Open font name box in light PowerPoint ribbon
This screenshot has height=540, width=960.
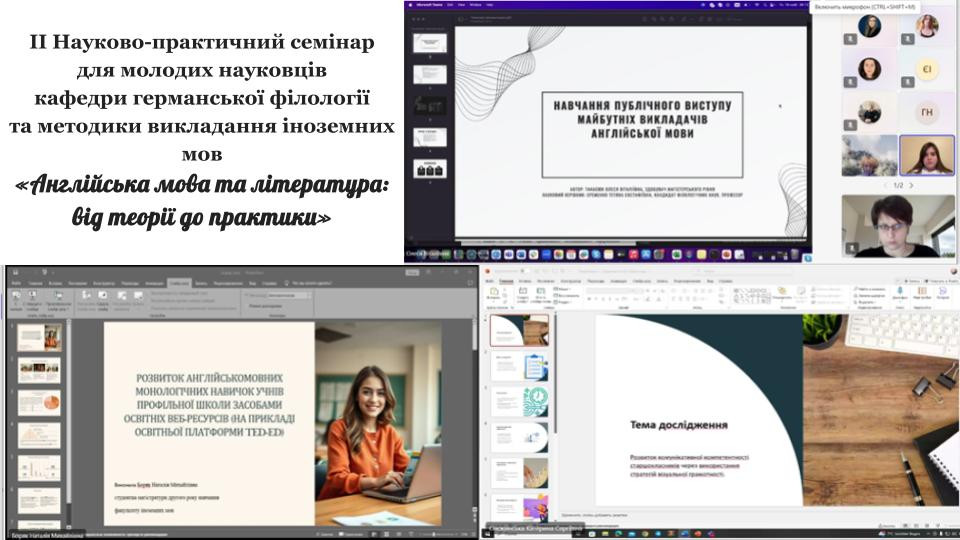615,291
